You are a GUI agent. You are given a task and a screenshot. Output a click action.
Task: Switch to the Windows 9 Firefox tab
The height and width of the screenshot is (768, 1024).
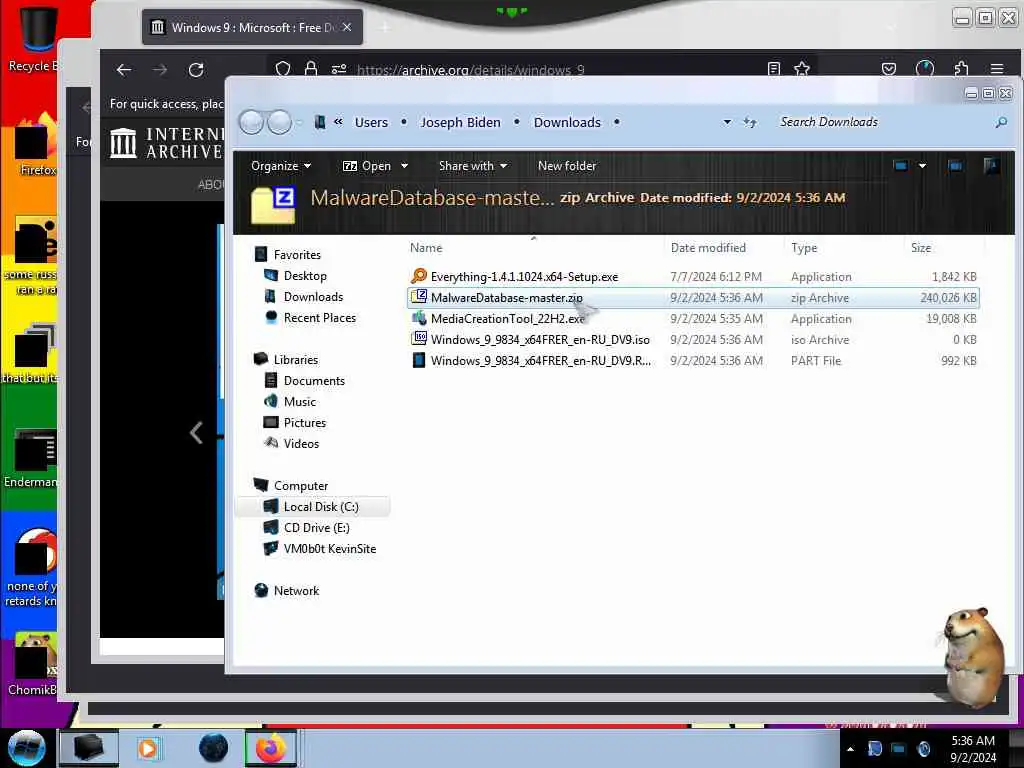point(252,27)
